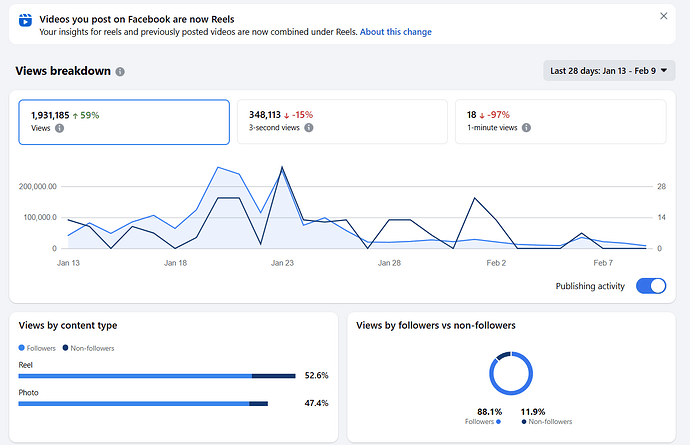The image size is (690, 445).
Task: Click the info icon next to 3-second views
Action: (309, 128)
